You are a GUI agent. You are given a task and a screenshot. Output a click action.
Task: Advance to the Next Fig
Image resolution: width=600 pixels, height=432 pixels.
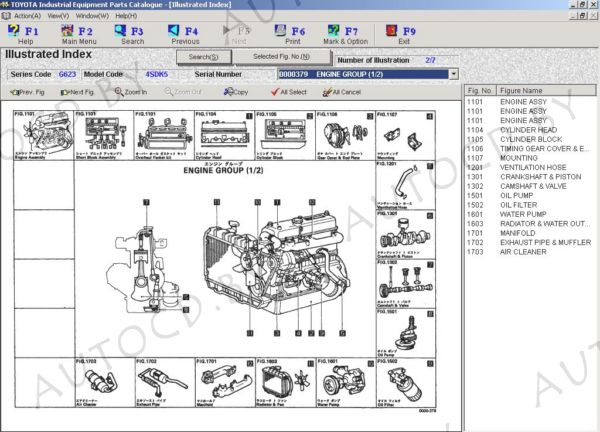[x=77, y=92]
